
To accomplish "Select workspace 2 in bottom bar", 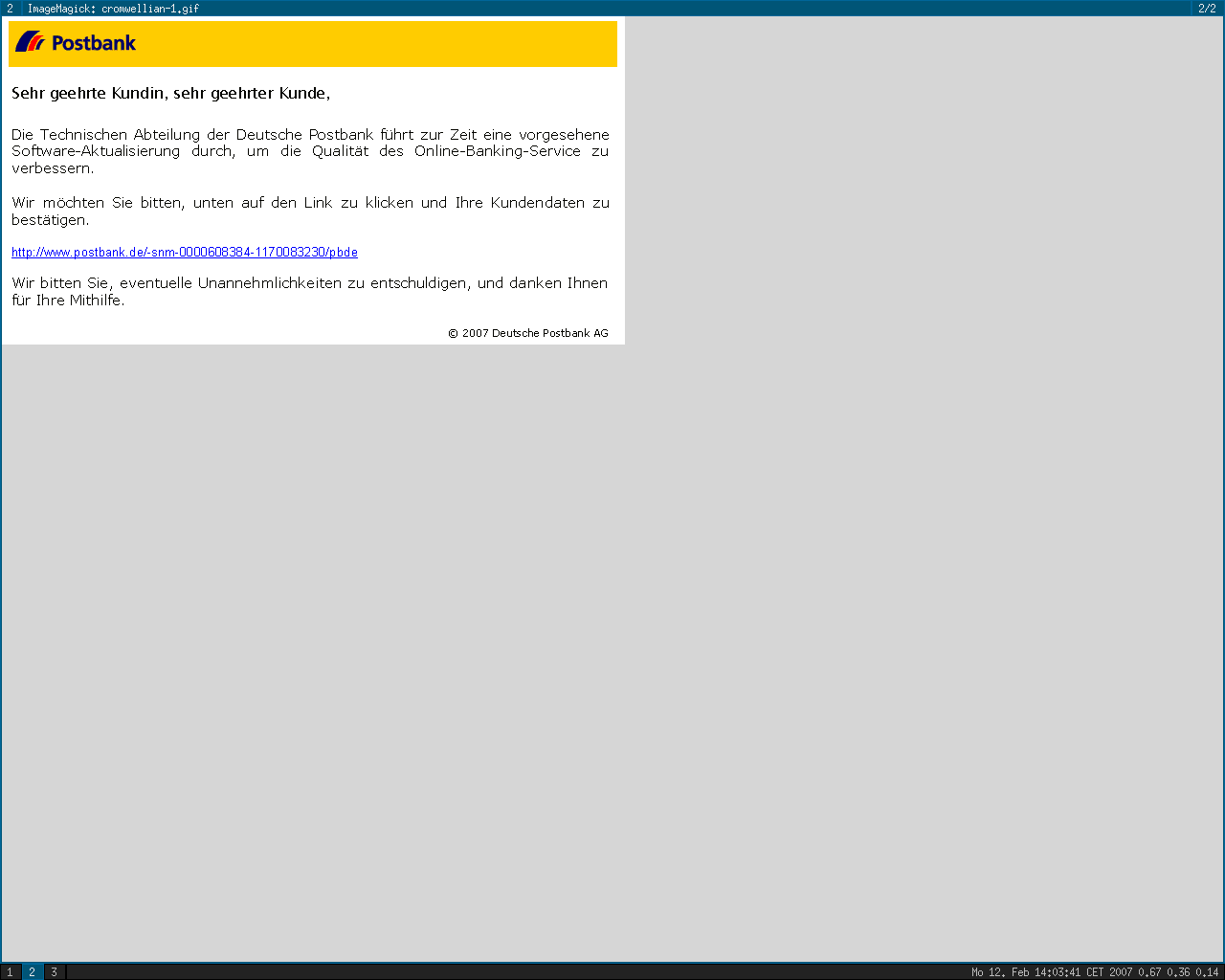I will click(32, 972).
